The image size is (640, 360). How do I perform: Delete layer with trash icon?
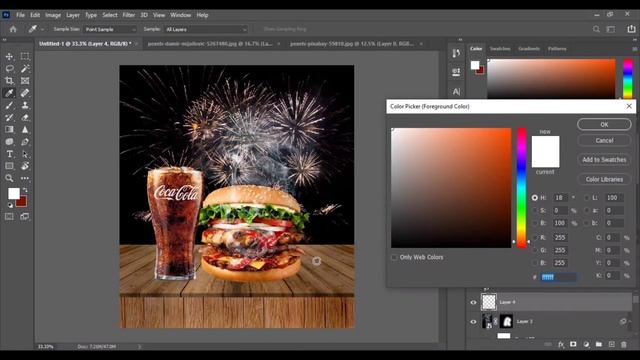624,344
